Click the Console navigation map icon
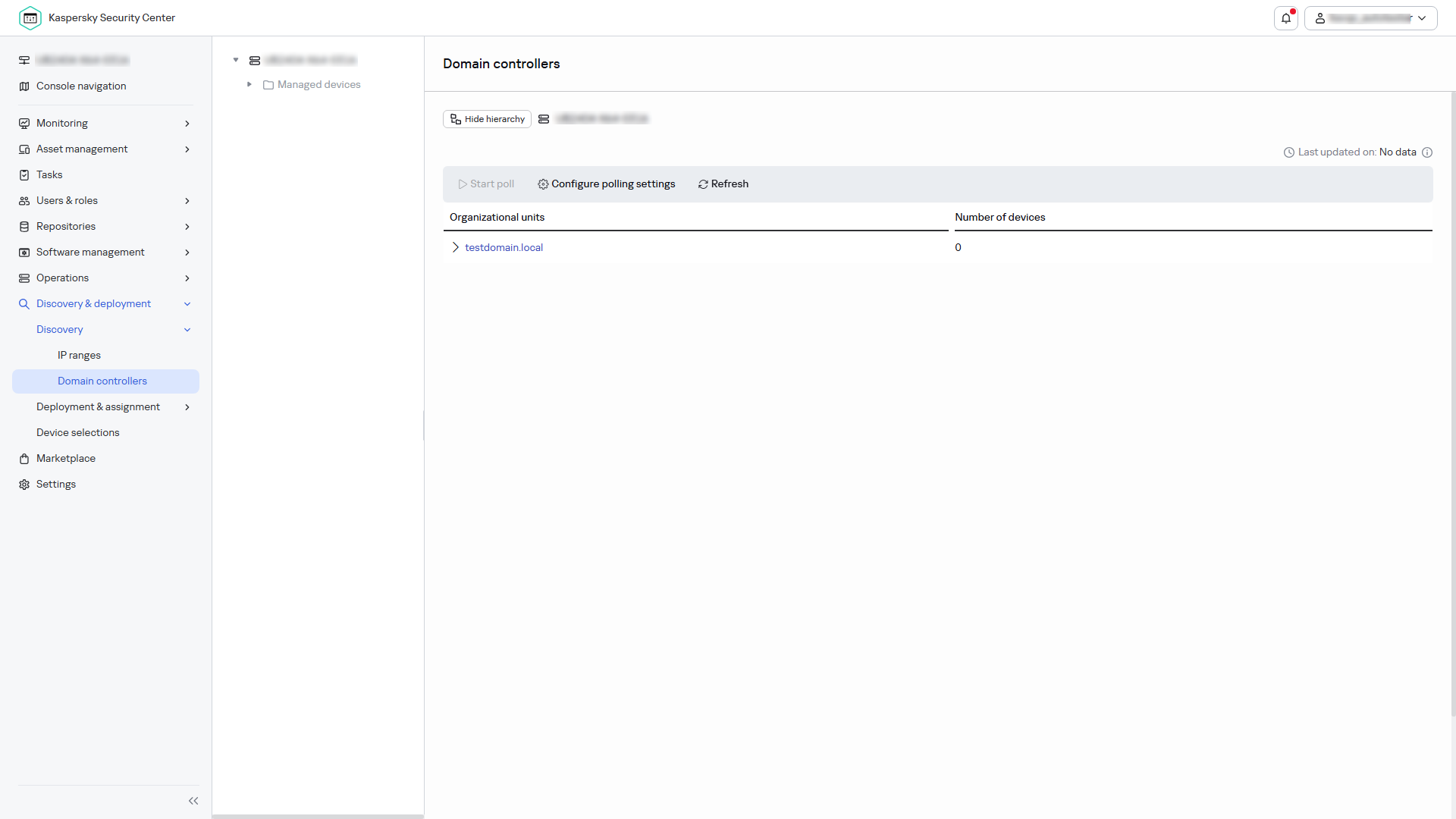 pyautogui.click(x=24, y=86)
